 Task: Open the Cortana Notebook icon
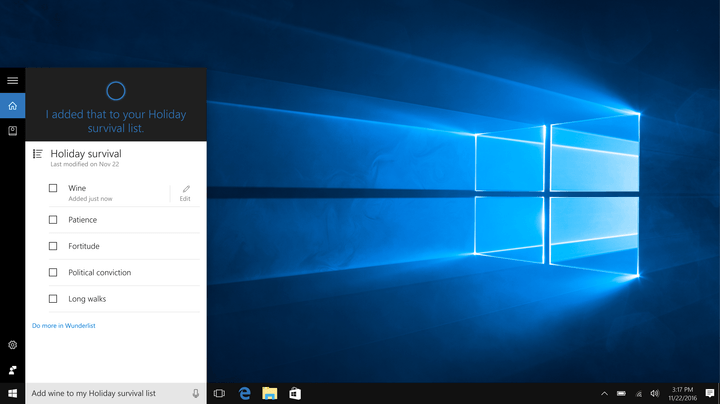[12, 131]
